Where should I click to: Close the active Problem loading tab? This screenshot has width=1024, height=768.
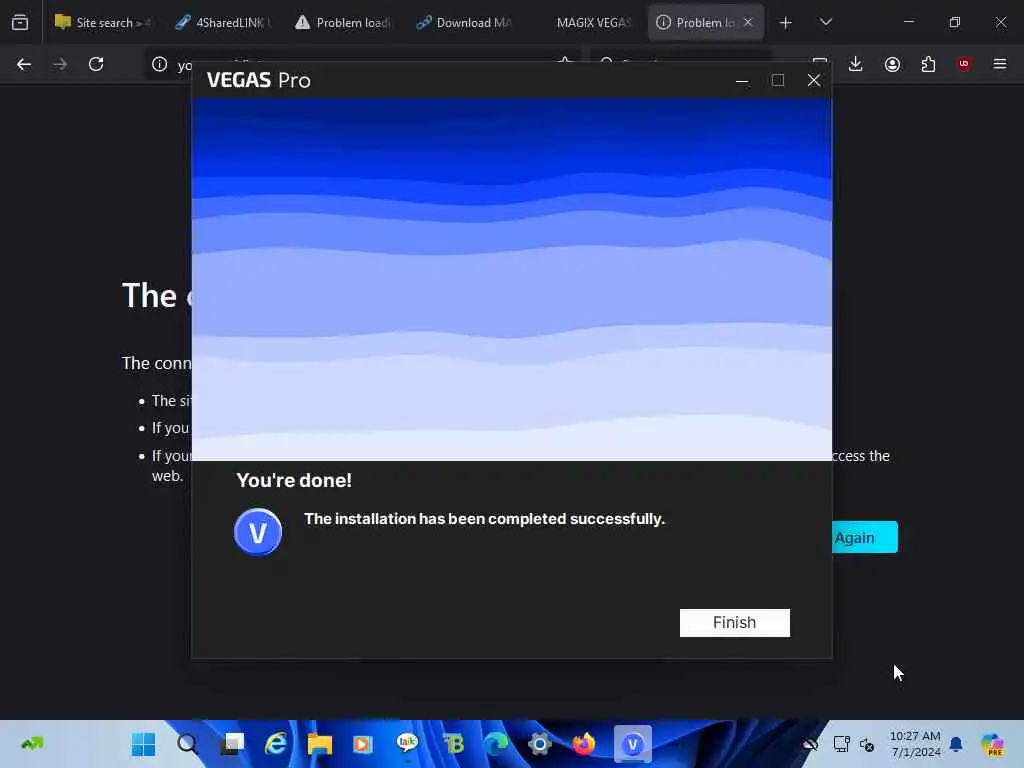pyautogui.click(x=748, y=23)
